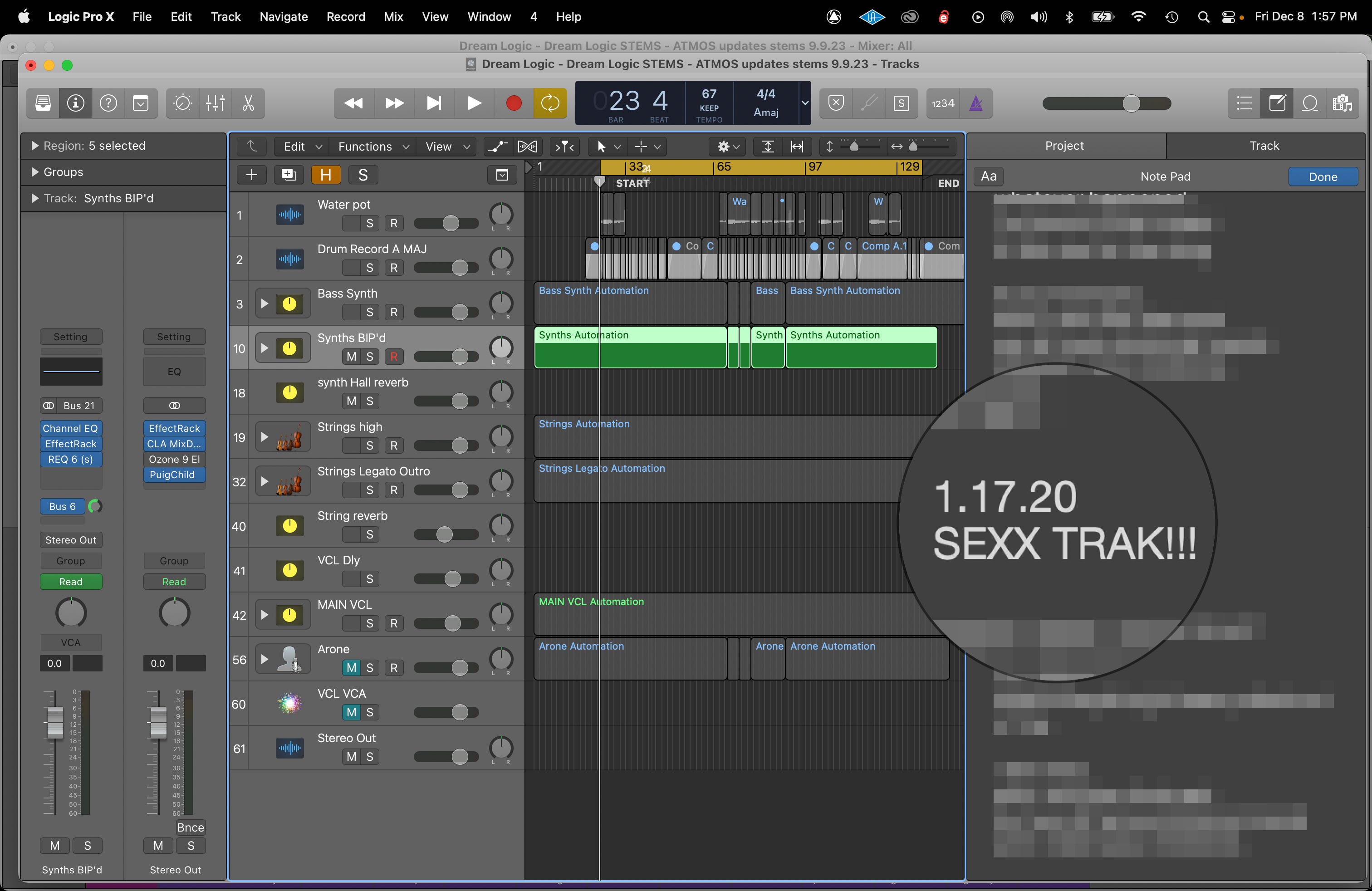Viewport: 1372px width, 891px height.
Task: Expand the Bass Synth track stack
Action: pyautogui.click(x=264, y=304)
